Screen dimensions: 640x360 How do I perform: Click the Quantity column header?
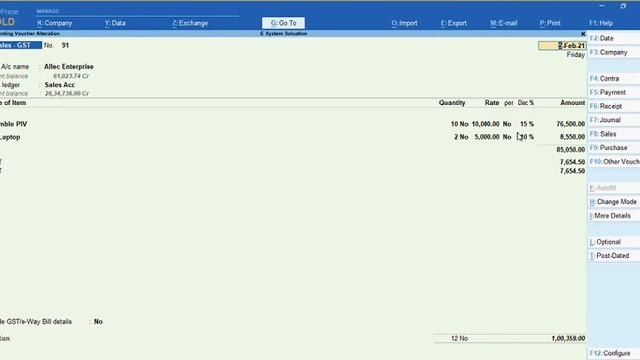[452, 103]
